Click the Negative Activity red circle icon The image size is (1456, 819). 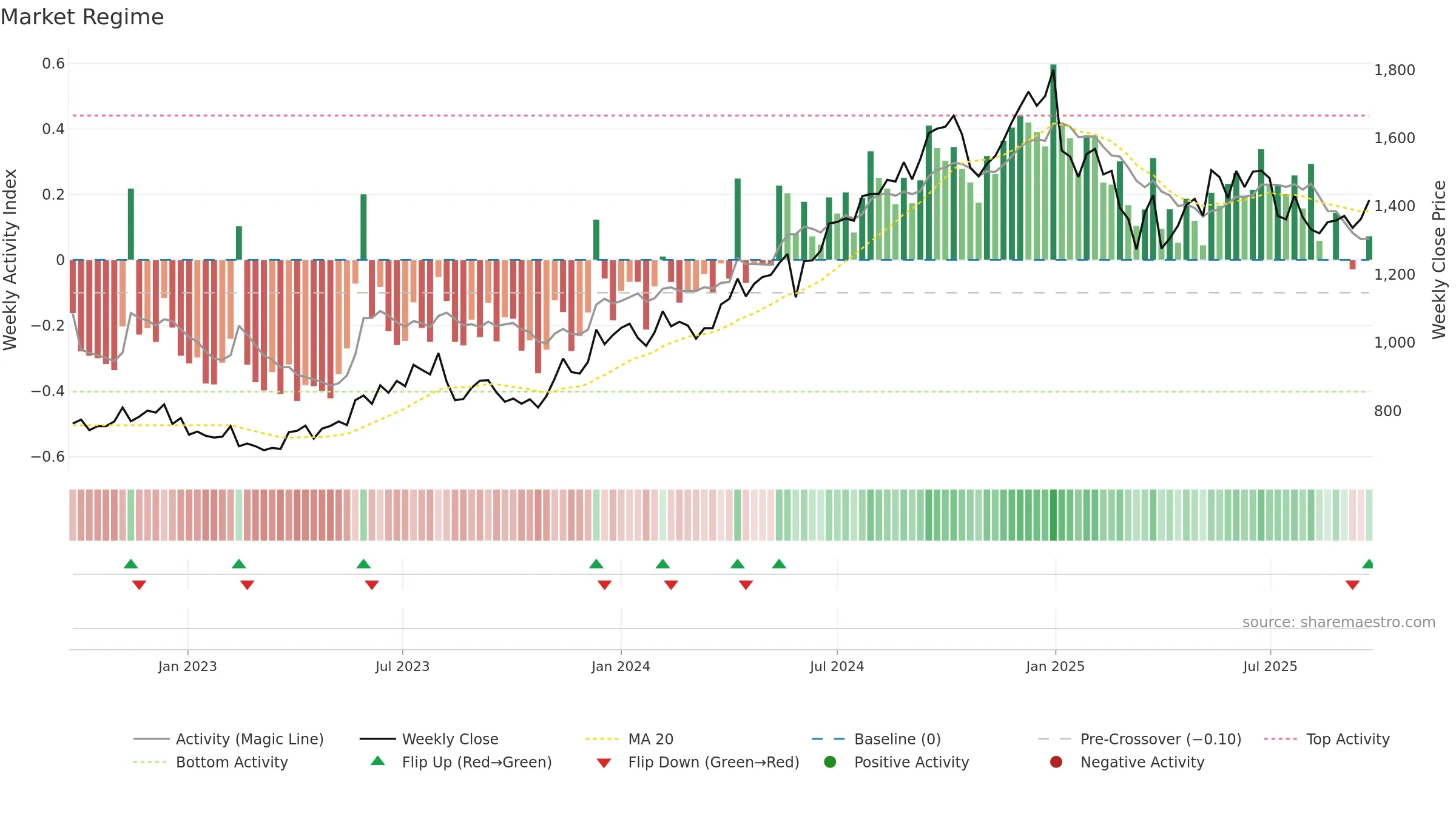point(1056,761)
